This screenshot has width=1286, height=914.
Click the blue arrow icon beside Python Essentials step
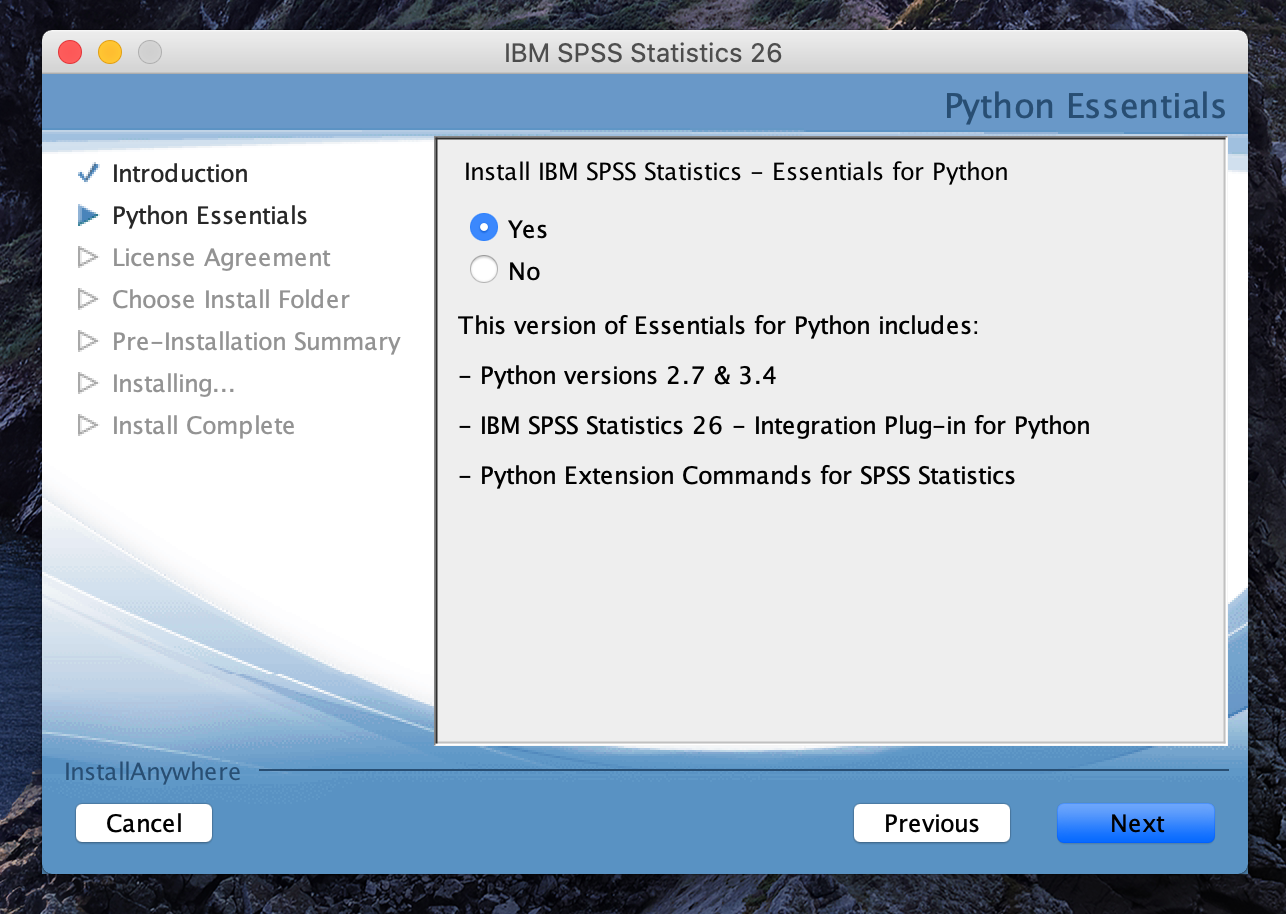88,216
